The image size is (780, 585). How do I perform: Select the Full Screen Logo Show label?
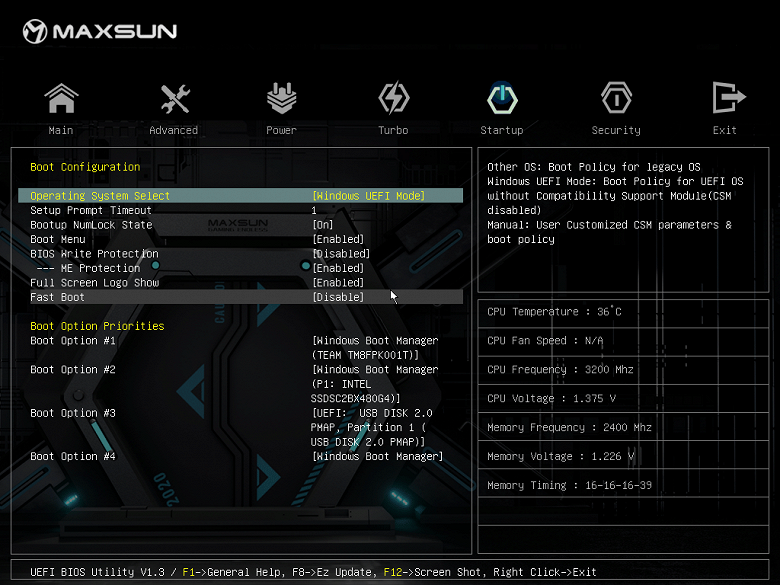(x=95, y=283)
